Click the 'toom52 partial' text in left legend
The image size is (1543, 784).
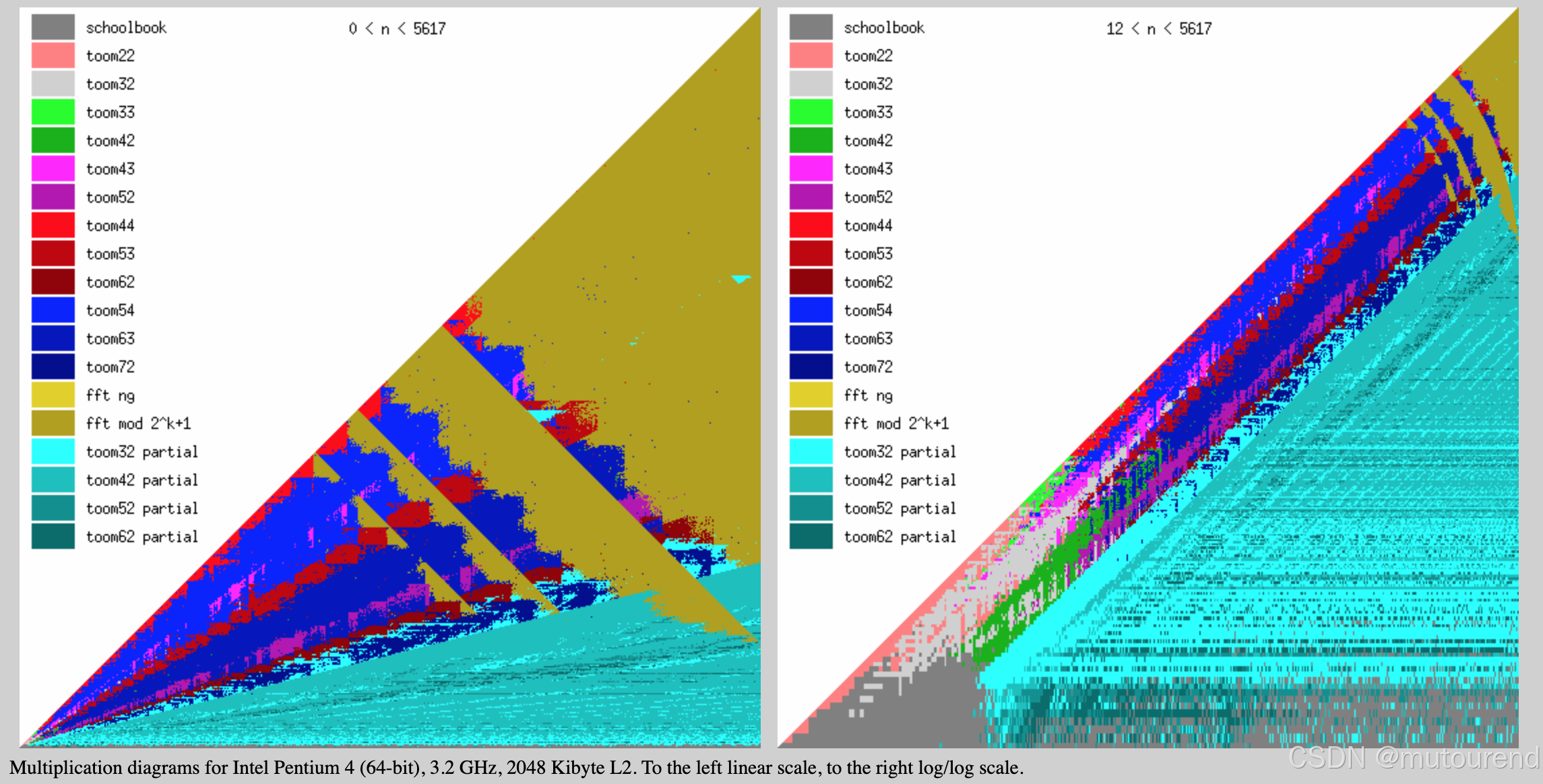click(x=141, y=509)
